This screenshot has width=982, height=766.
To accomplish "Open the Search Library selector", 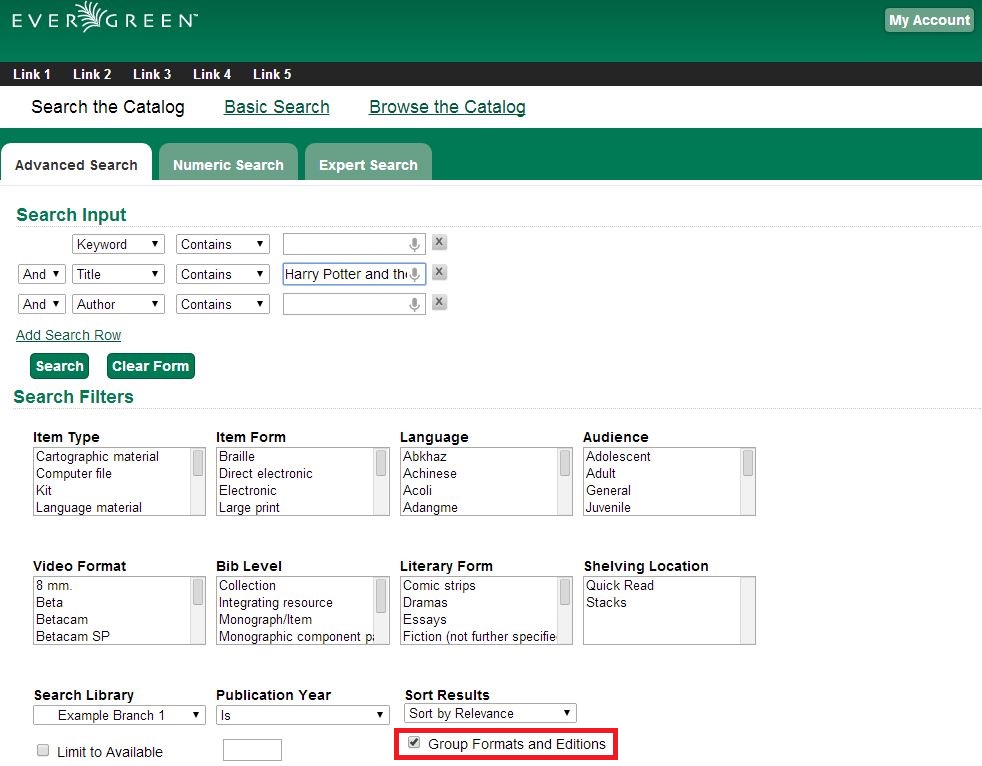I will [x=118, y=715].
